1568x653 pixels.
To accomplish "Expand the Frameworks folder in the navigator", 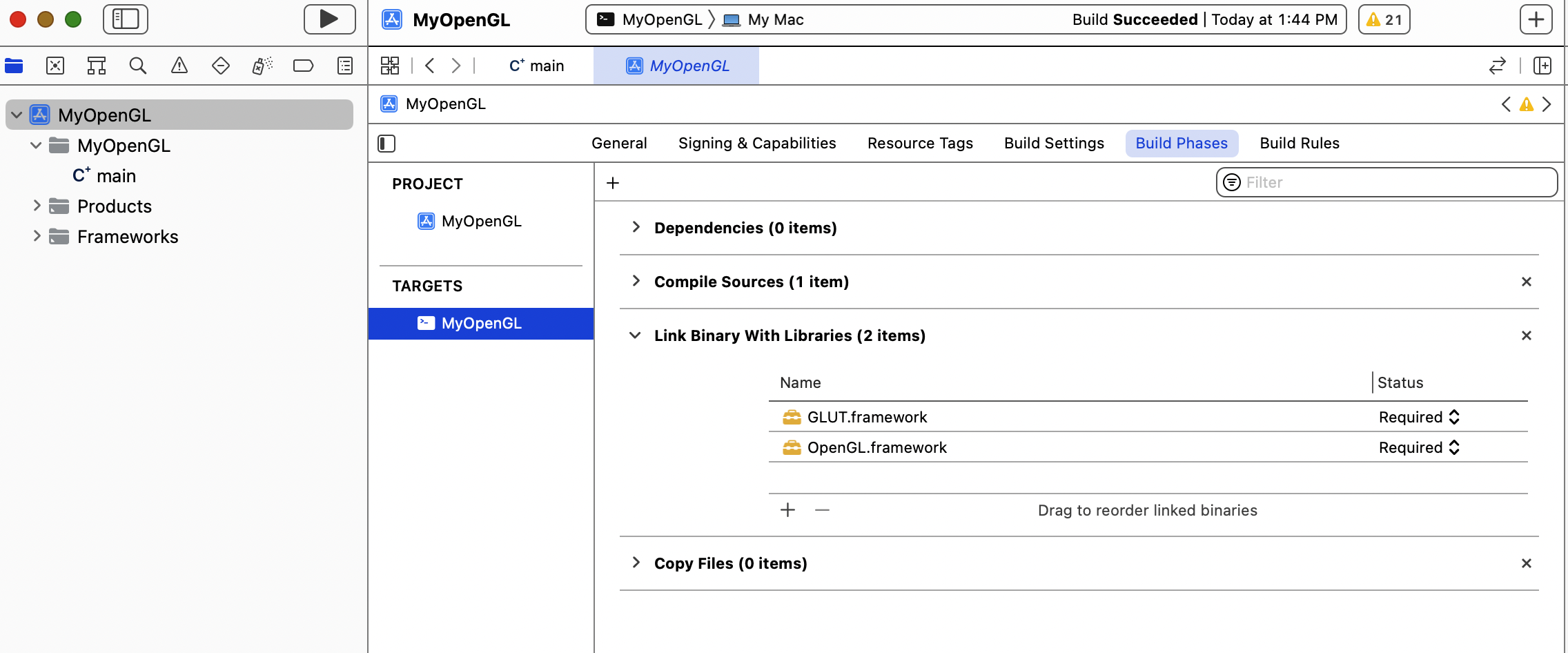I will pyautogui.click(x=37, y=236).
